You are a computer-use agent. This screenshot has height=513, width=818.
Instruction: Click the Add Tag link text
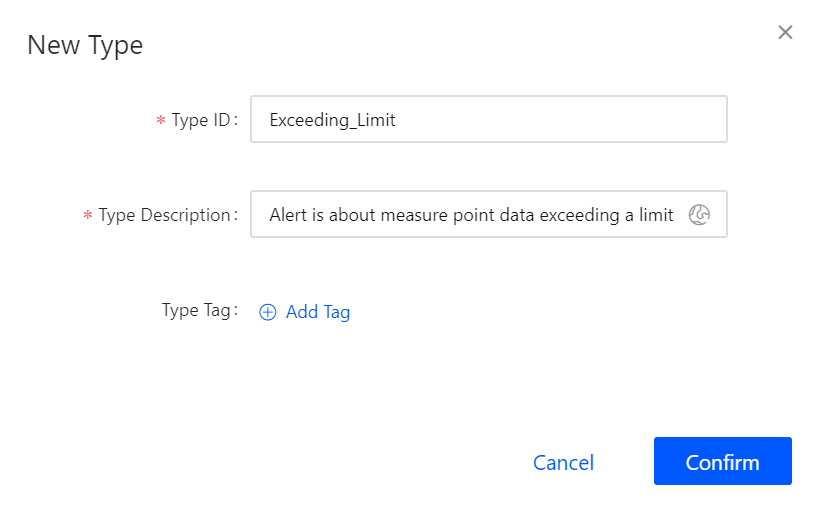pos(317,312)
